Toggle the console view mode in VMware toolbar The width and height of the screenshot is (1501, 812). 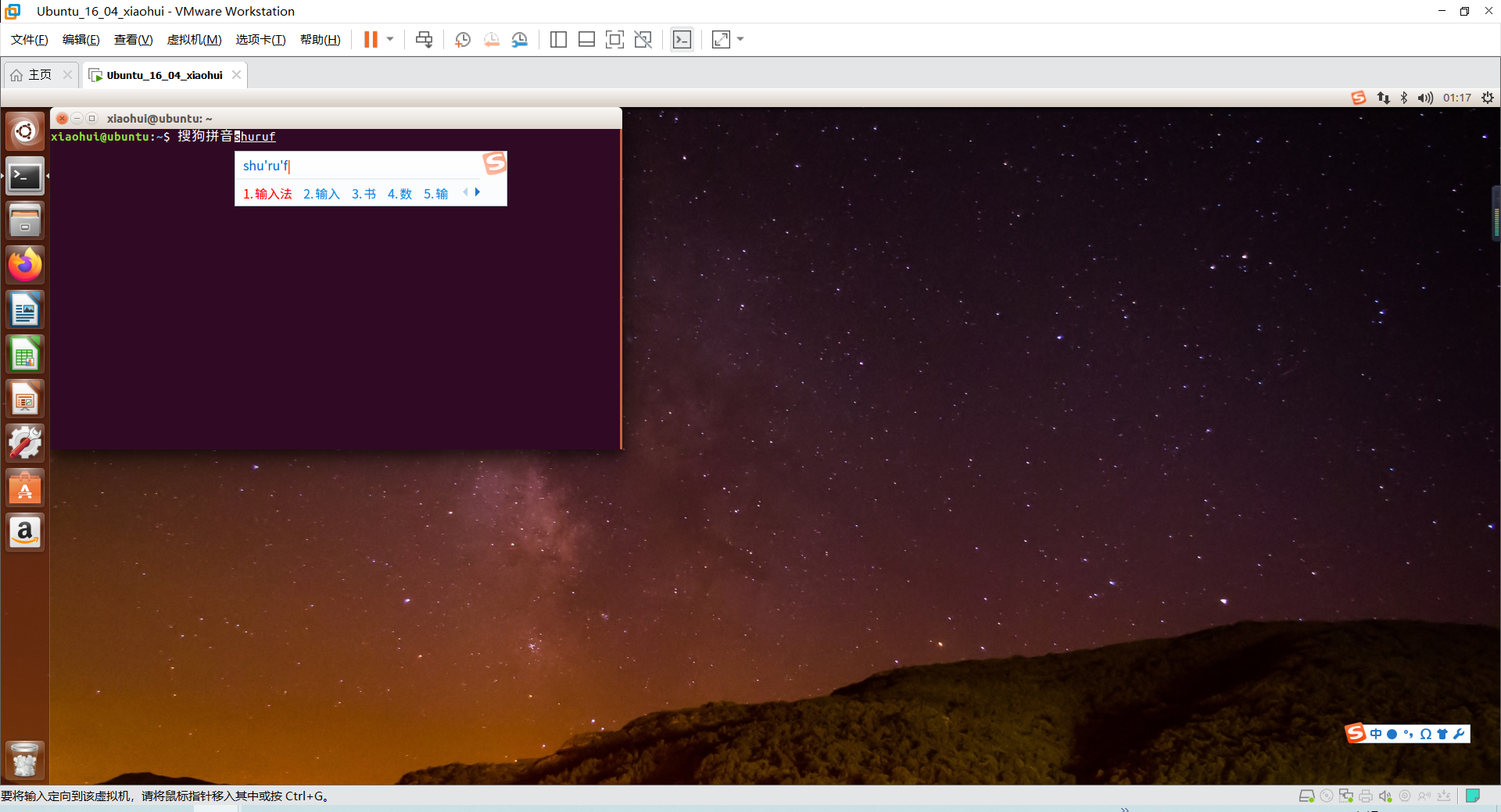pyautogui.click(x=682, y=39)
